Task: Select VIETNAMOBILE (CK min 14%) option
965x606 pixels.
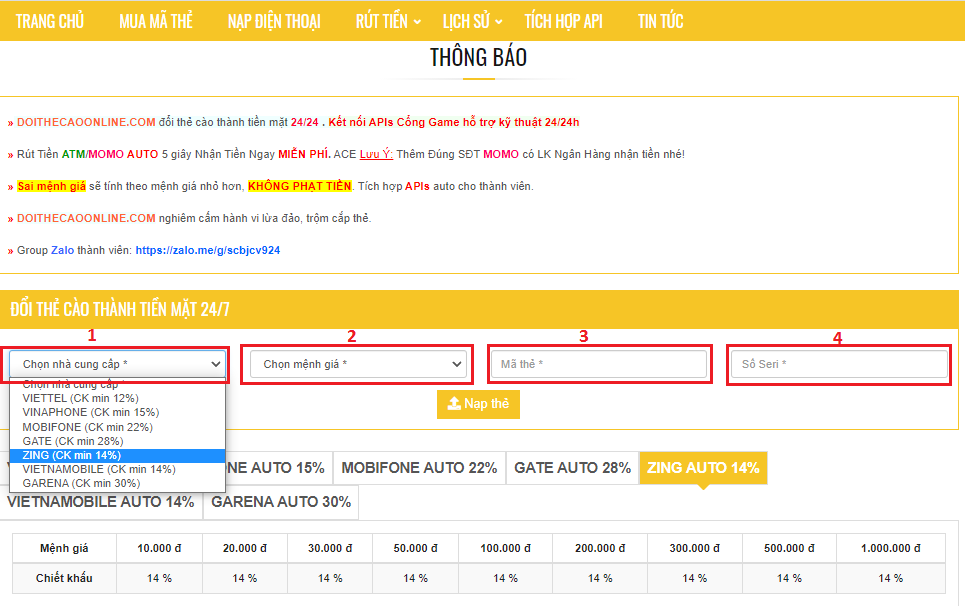Action: 118,469
